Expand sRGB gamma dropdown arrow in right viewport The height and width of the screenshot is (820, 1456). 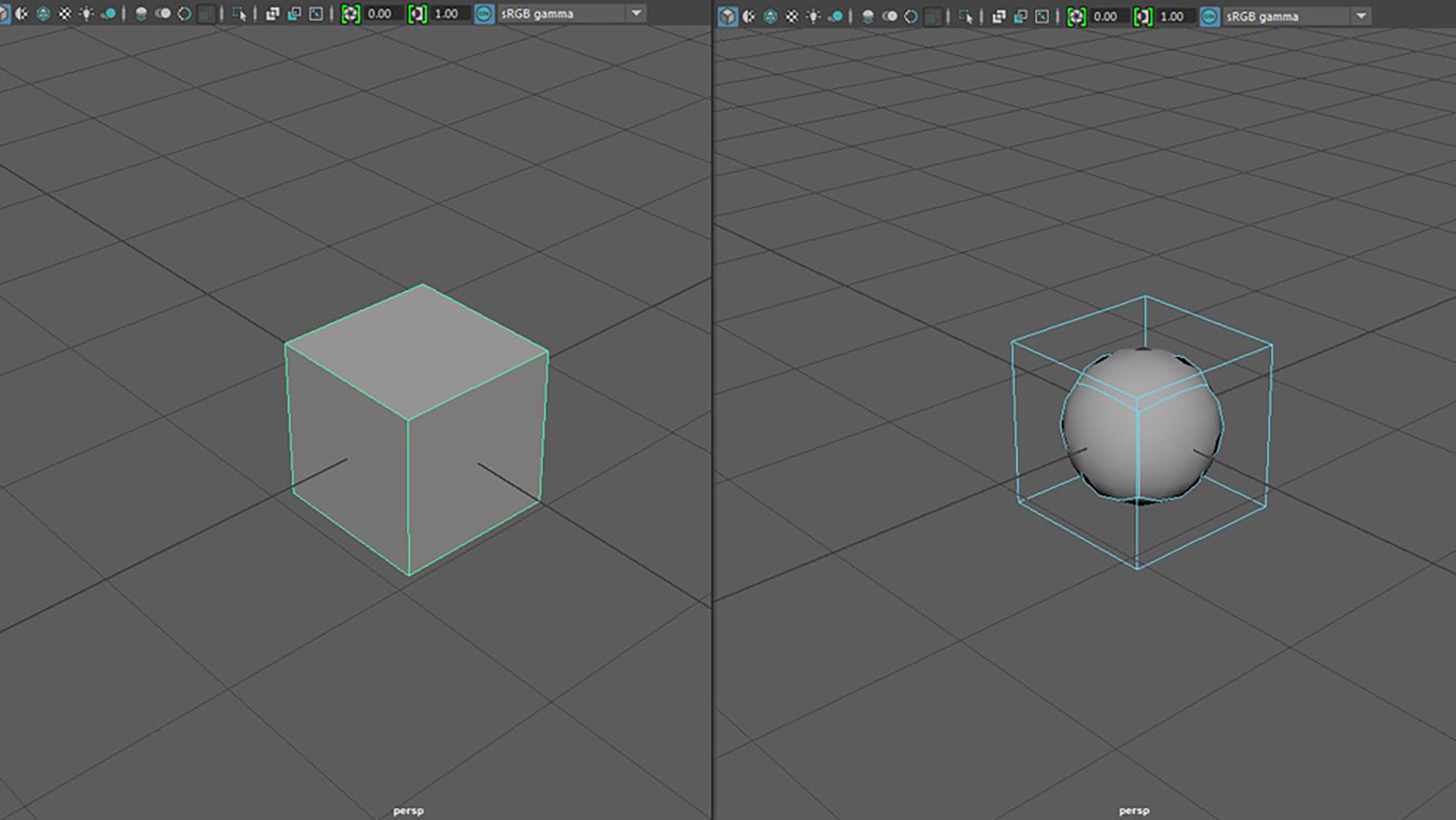(1361, 16)
